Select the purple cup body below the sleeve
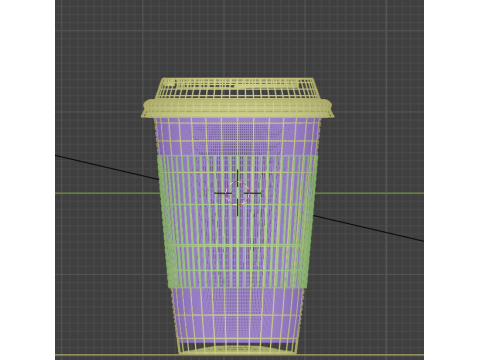The image size is (480, 360). point(237,317)
